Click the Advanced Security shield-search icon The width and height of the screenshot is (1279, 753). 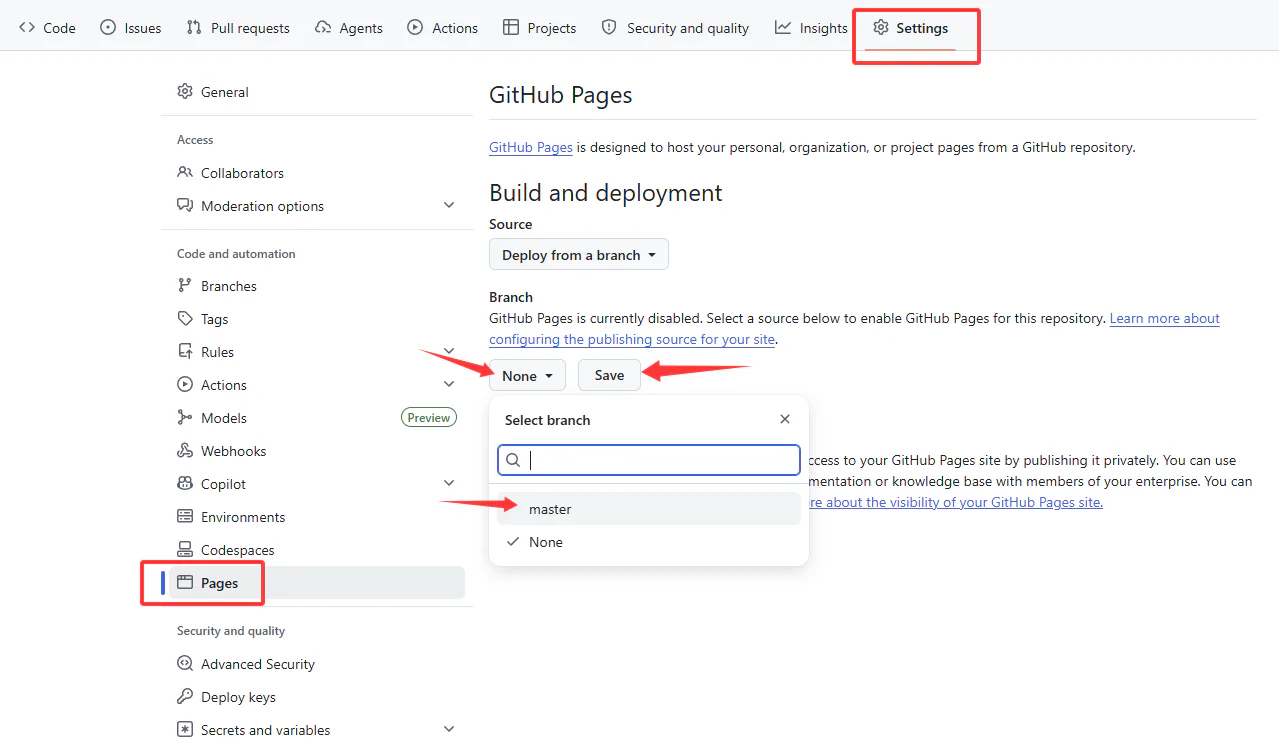point(185,664)
